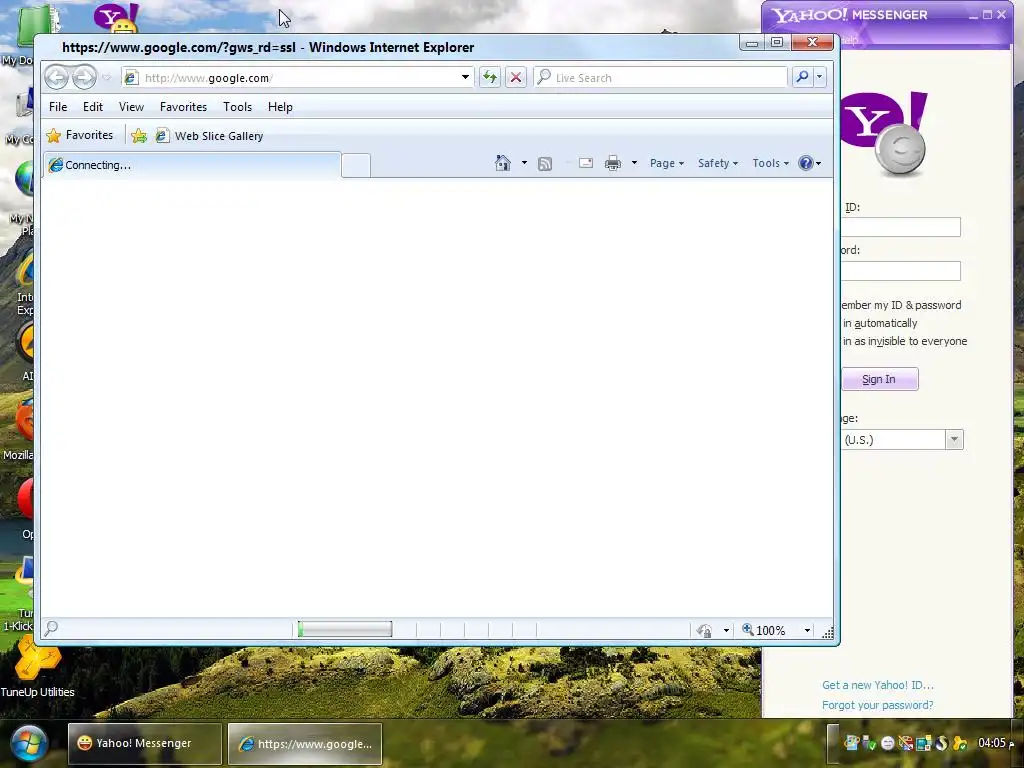The image size is (1024, 768).
Task: Click the Yahoo Messenger desktop shortcut icon
Action: pos(117,18)
